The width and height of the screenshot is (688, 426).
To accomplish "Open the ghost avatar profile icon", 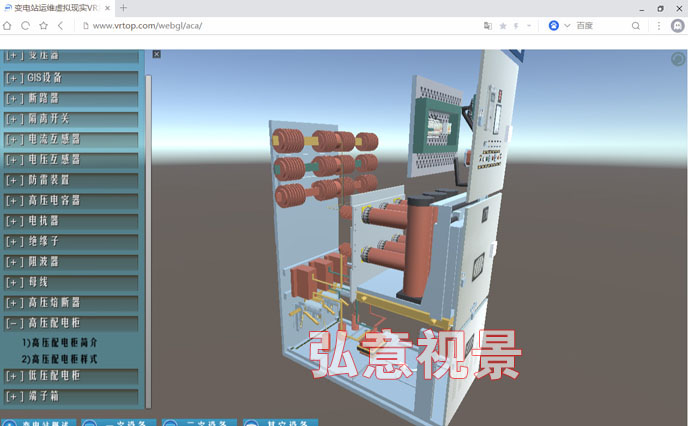I will 677,26.
